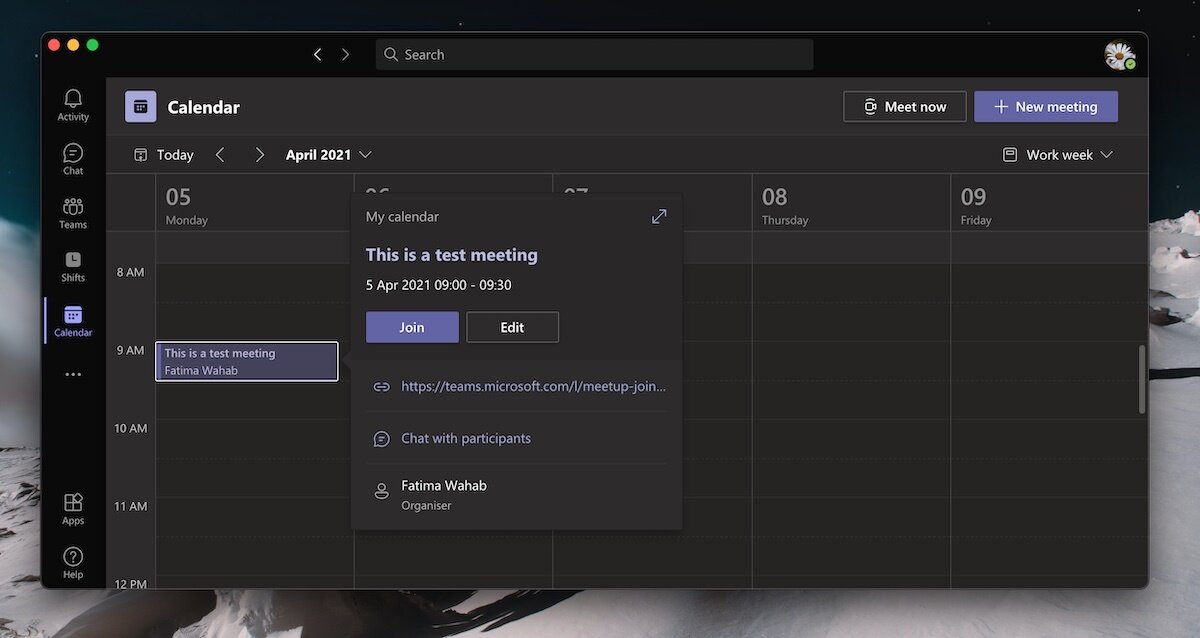Select the Calendar tab in sidebar
This screenshot has height=638, width=1200.
73,321
